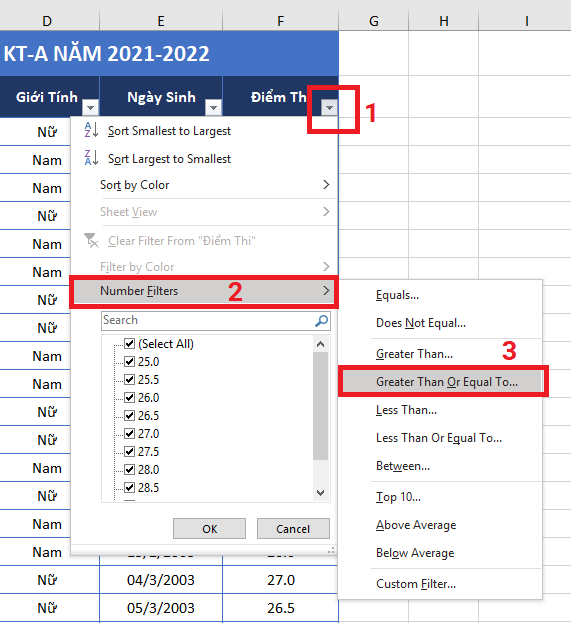
Task: Select column D header
Action: [x=47, y=21]
